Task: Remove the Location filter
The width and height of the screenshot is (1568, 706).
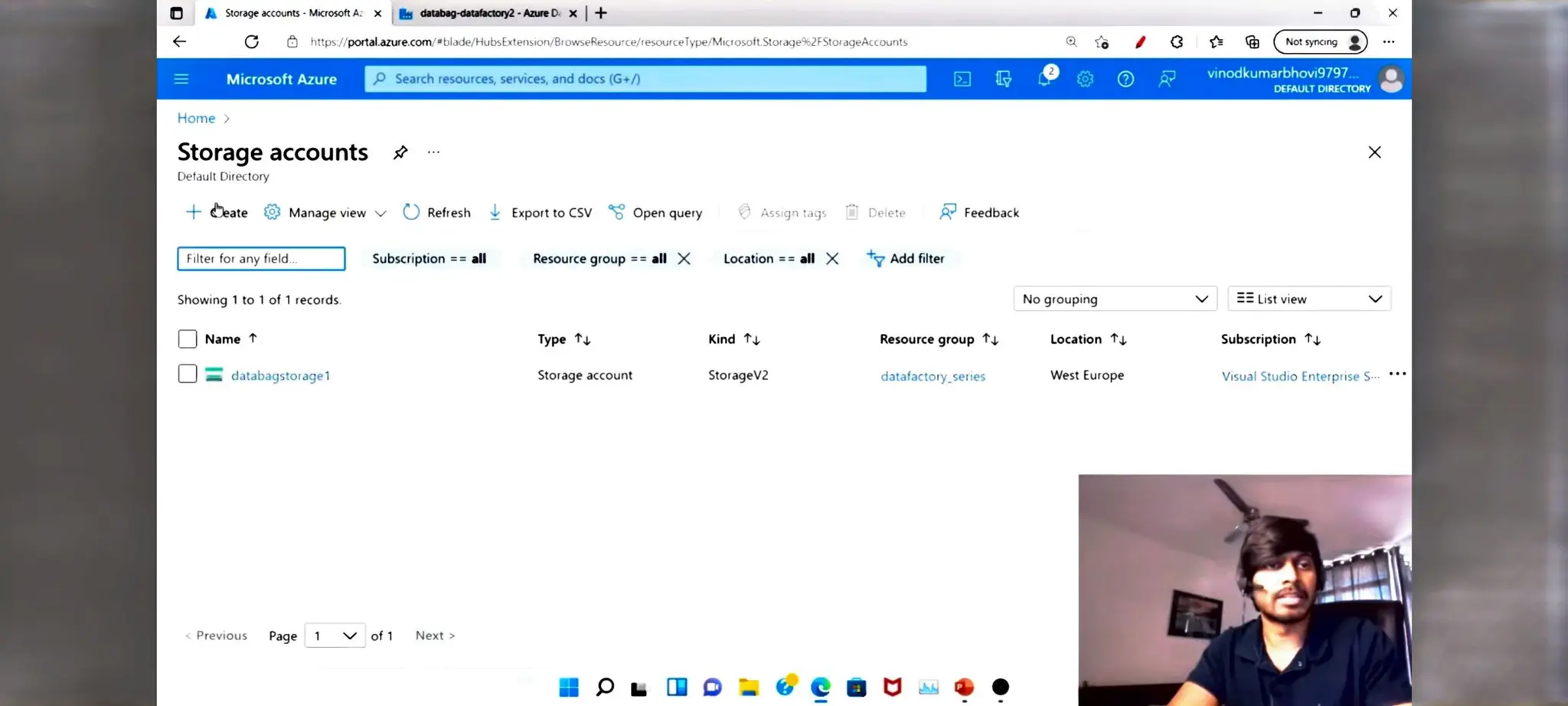Action: coord(832,259)
